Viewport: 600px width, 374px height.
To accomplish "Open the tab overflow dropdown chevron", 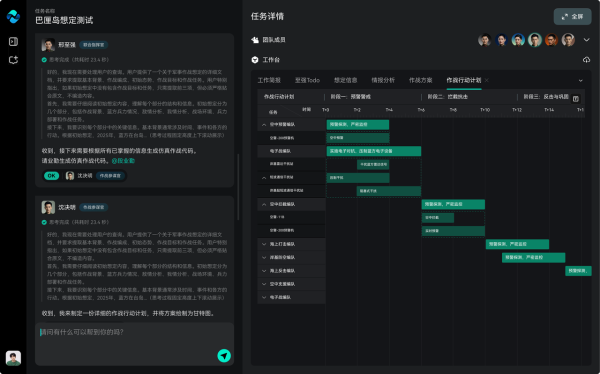I will [x=580, y=80].
